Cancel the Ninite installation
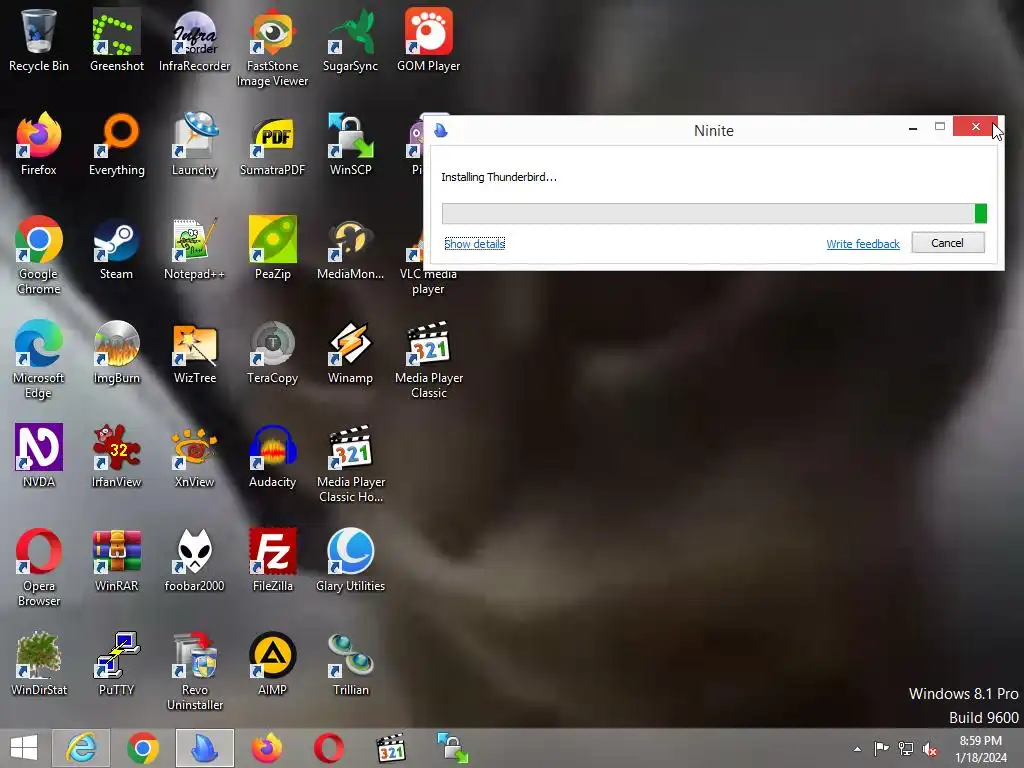The height and width of the screenshot is (768, 1024). tap(948, 243)
